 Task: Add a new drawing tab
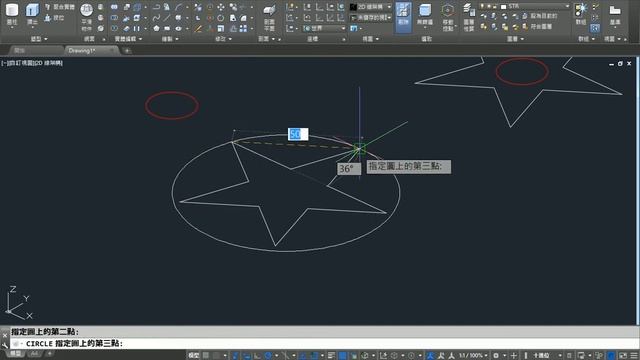click(x=127, y=51)
